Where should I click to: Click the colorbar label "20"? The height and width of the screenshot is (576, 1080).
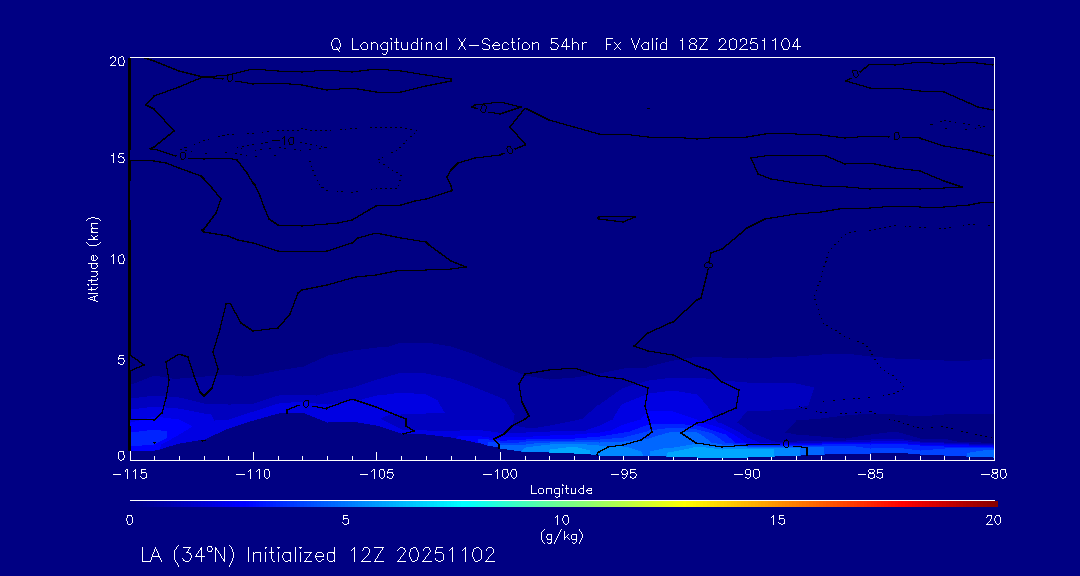[x=993, y=521]
